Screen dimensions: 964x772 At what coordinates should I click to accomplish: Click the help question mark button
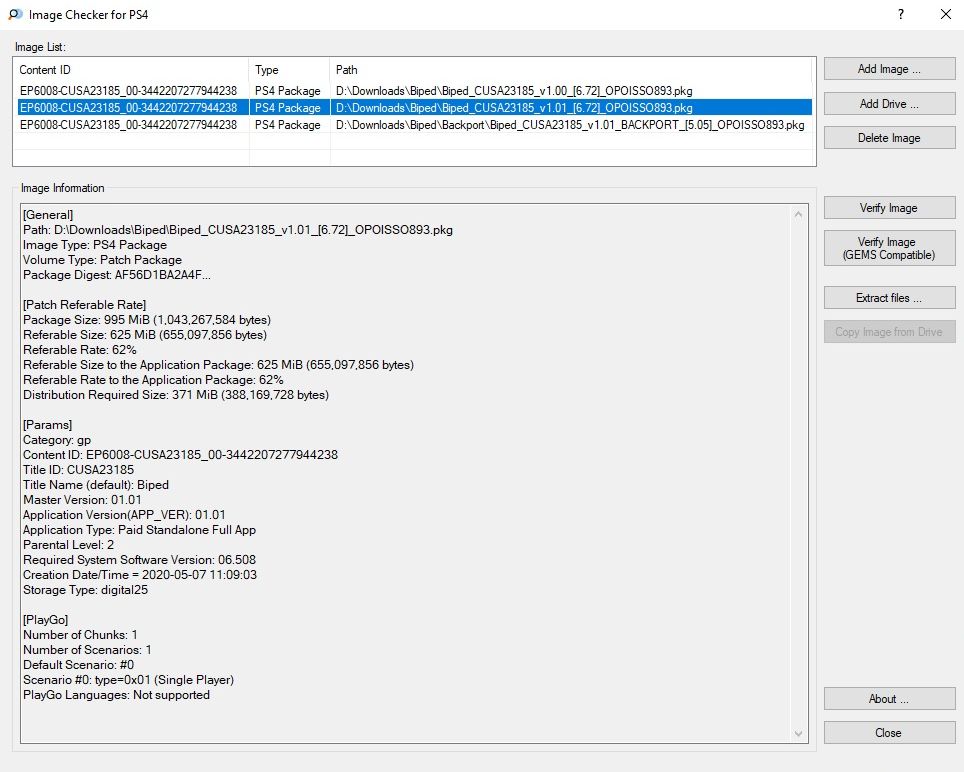point(900,15)
